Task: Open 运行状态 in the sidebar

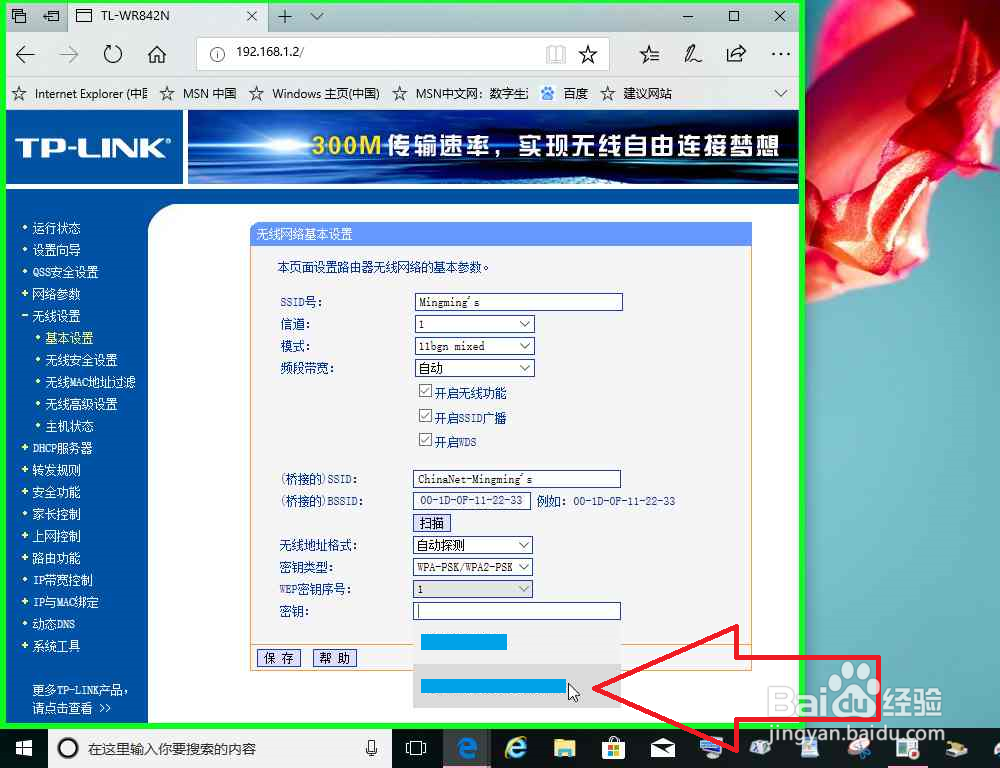Action: click(x=56, y=228)
